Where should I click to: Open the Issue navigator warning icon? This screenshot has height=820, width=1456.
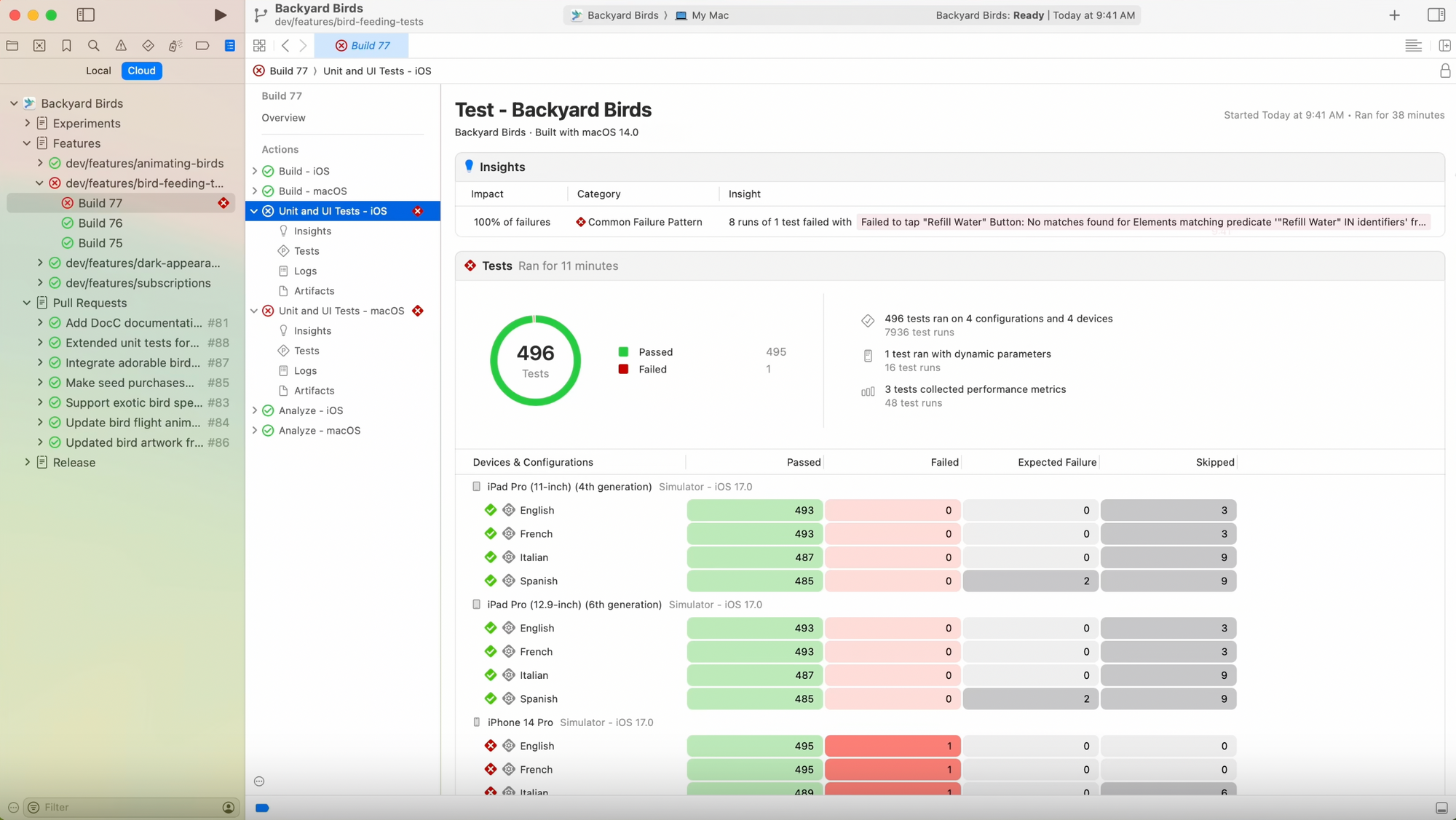(121, 46)
